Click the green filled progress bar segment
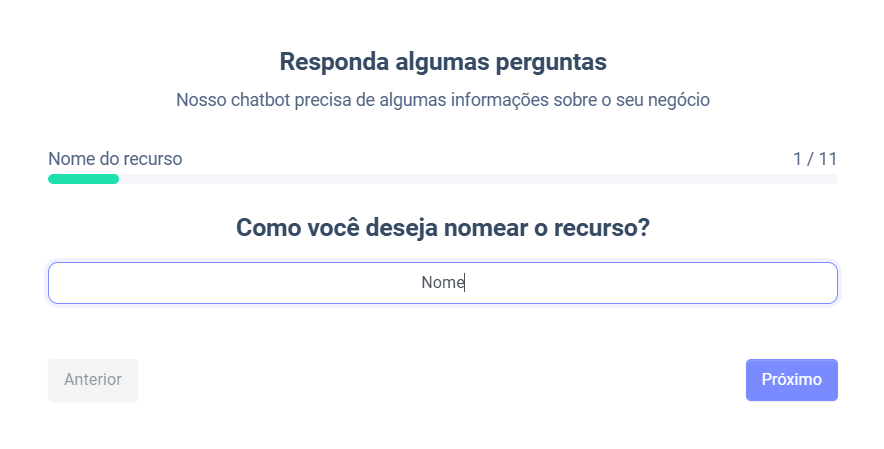 point(83,179)
